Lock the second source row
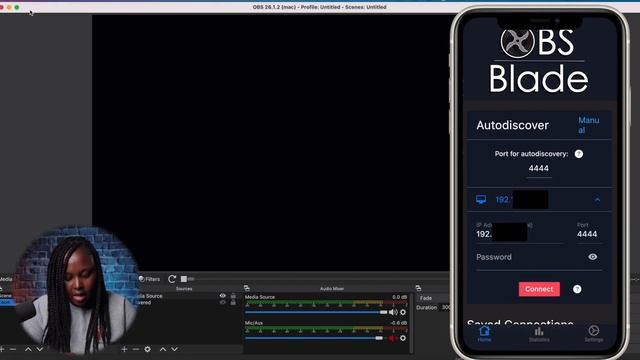Screen dimensions: 640x360 click(x=233, y=303)
